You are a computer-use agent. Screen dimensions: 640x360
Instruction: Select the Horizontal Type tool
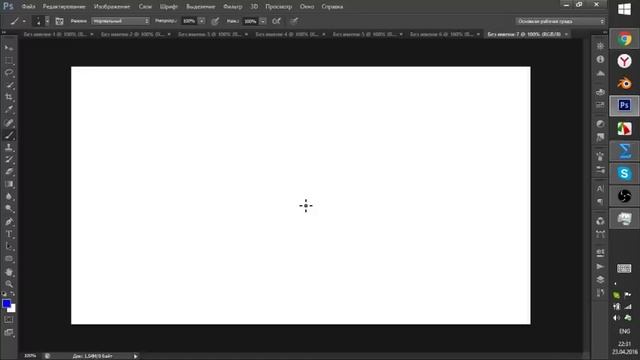pos(9,234)
